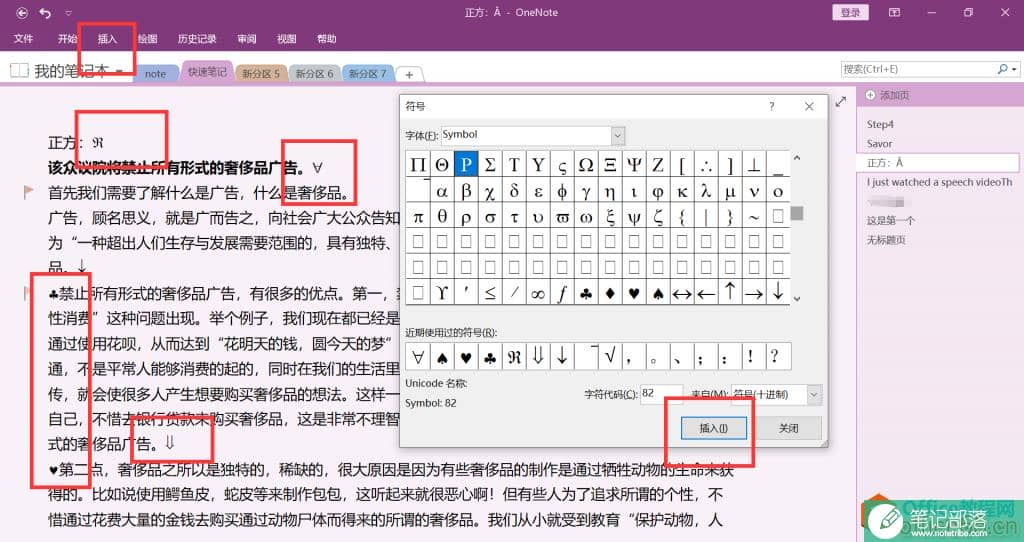Open the 文件 menu
This screenshot has height=542, width=1024.
[x=24, y=39]
